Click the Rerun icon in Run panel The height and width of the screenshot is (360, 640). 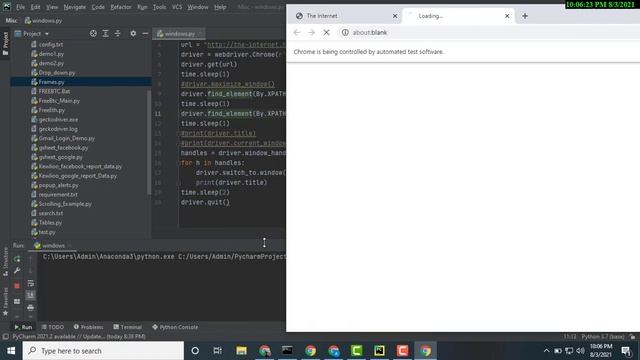coord(17,259)
